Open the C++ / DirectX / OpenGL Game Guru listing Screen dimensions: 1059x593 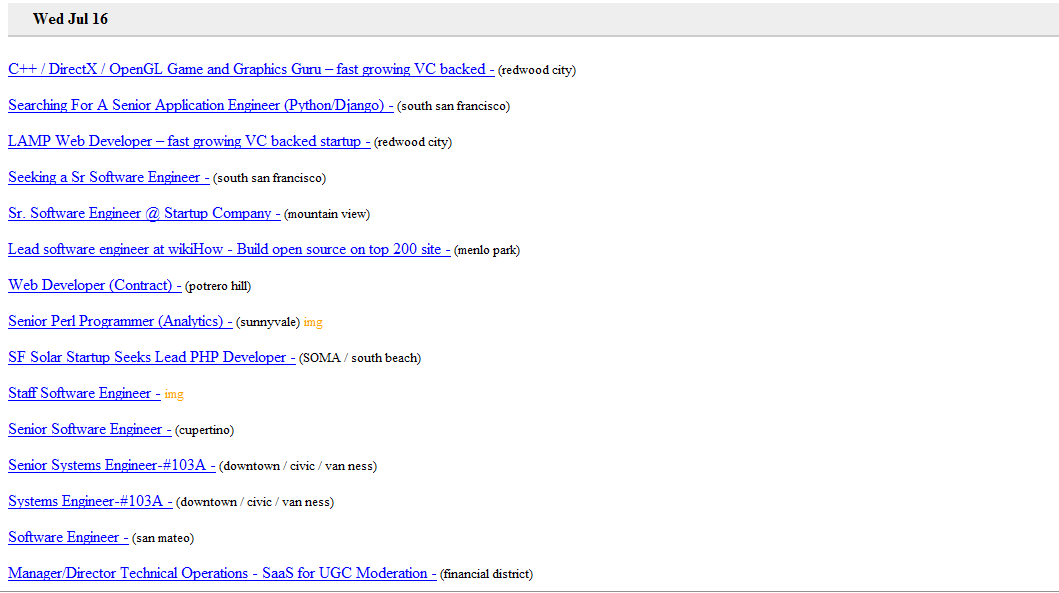click(251, 70)
